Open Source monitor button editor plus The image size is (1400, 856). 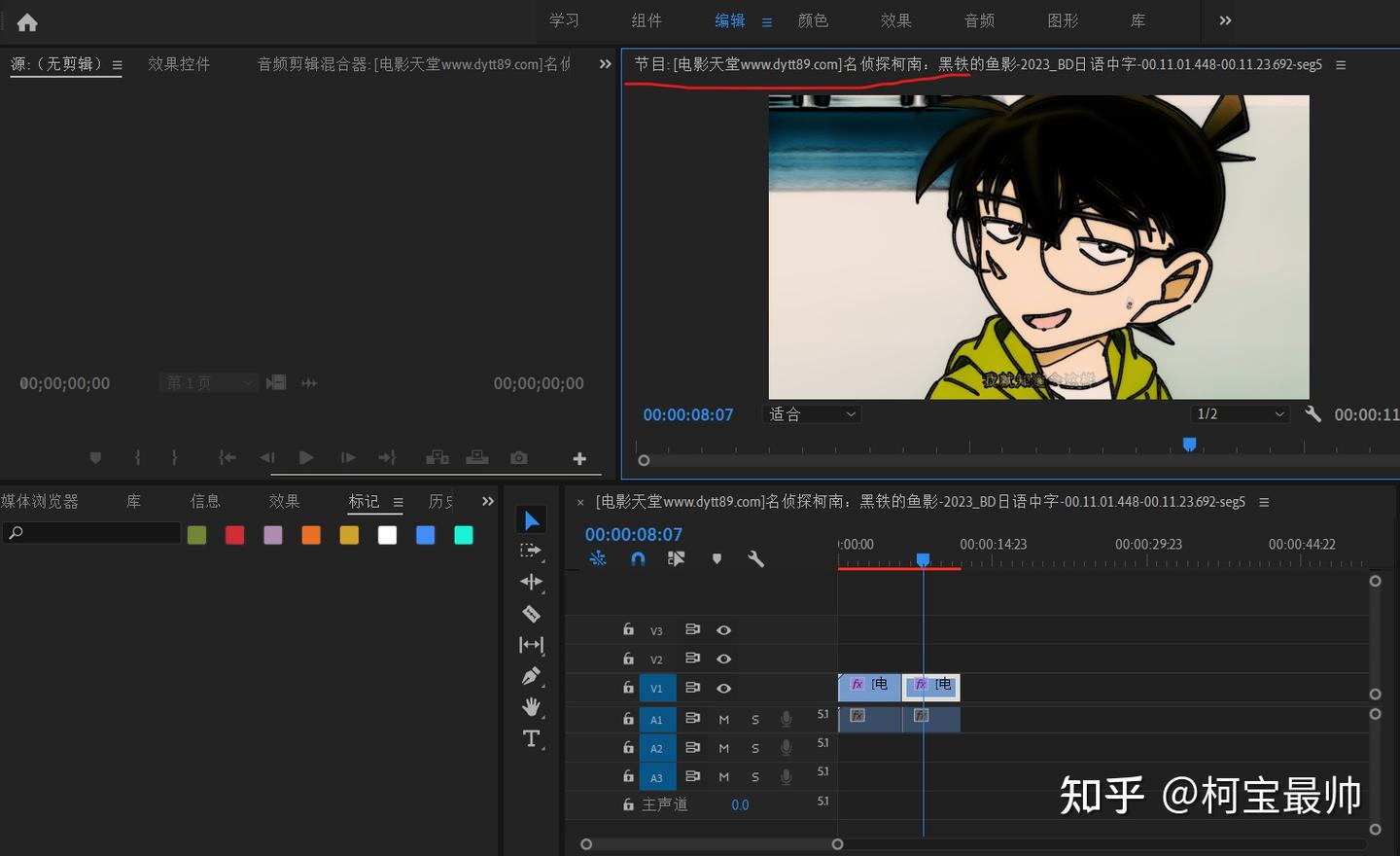point(579,458)
